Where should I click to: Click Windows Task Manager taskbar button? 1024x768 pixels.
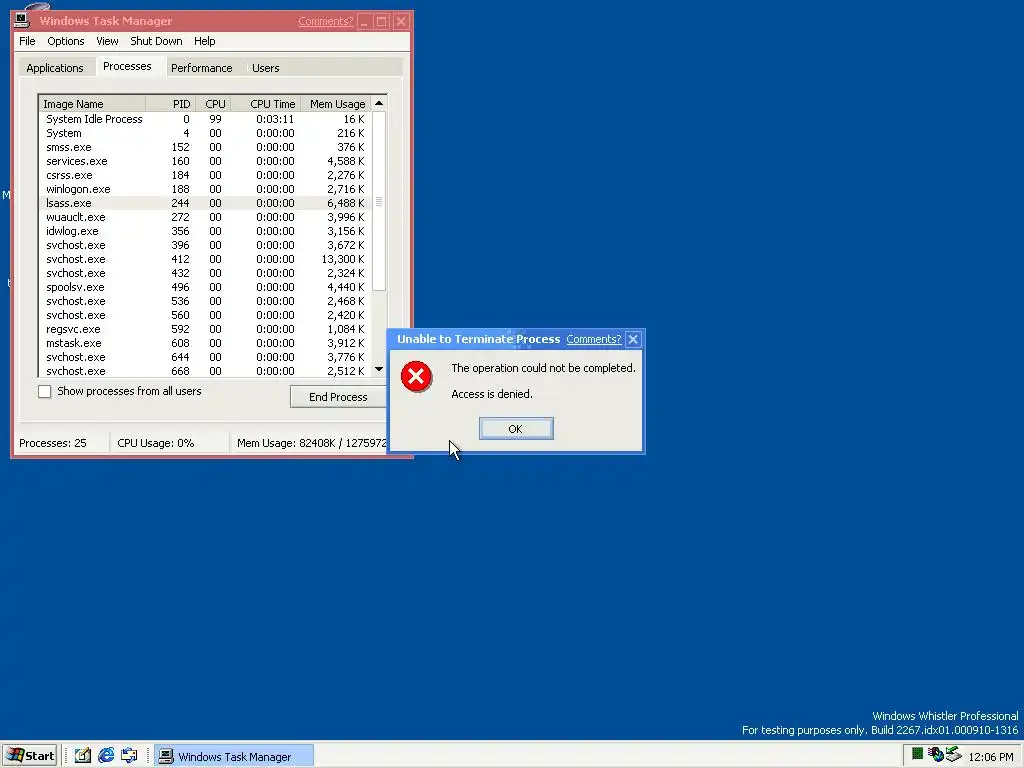(x=234, y=756)
